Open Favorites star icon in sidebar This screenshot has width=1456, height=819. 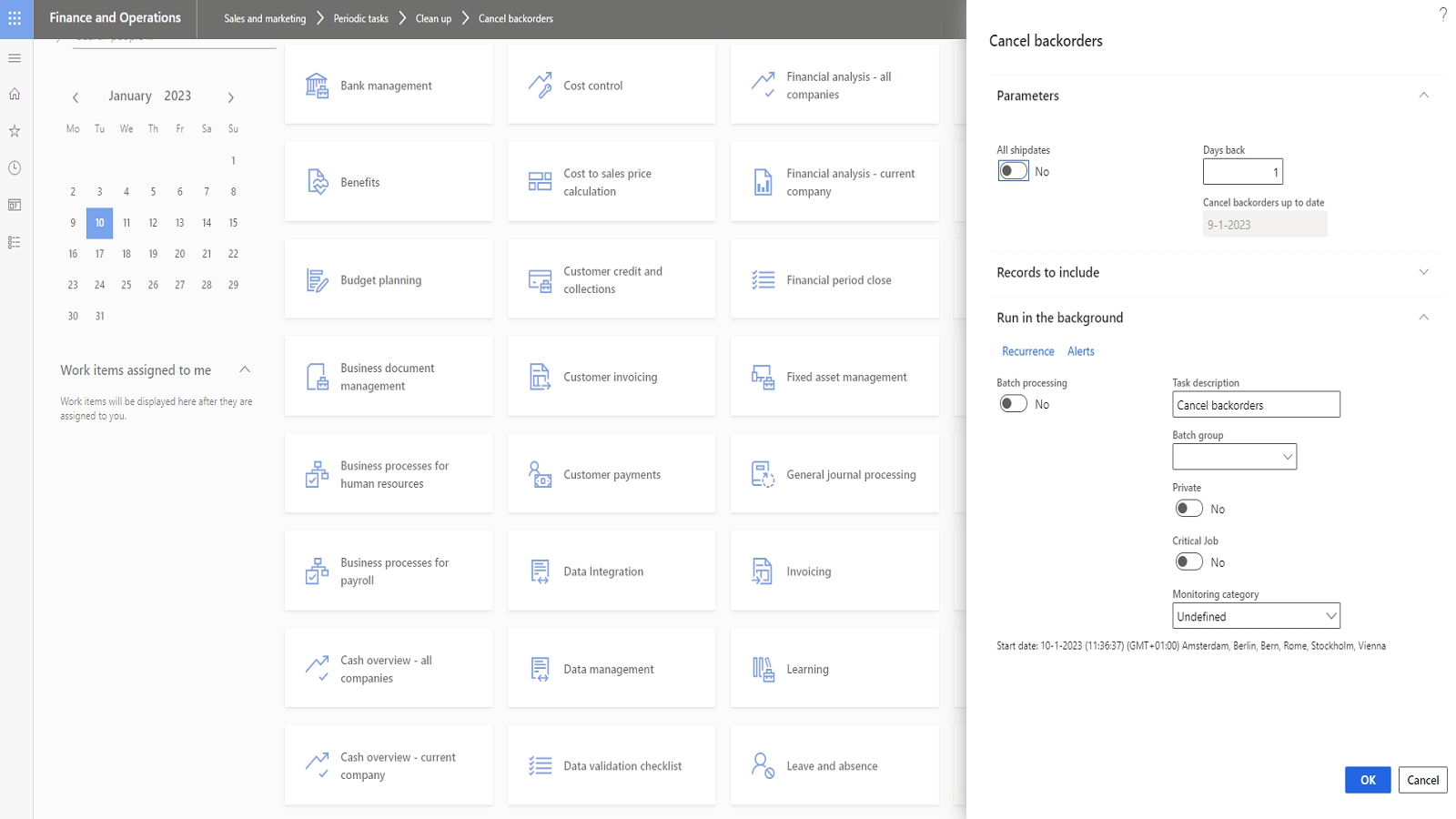[x=15, y=131]
